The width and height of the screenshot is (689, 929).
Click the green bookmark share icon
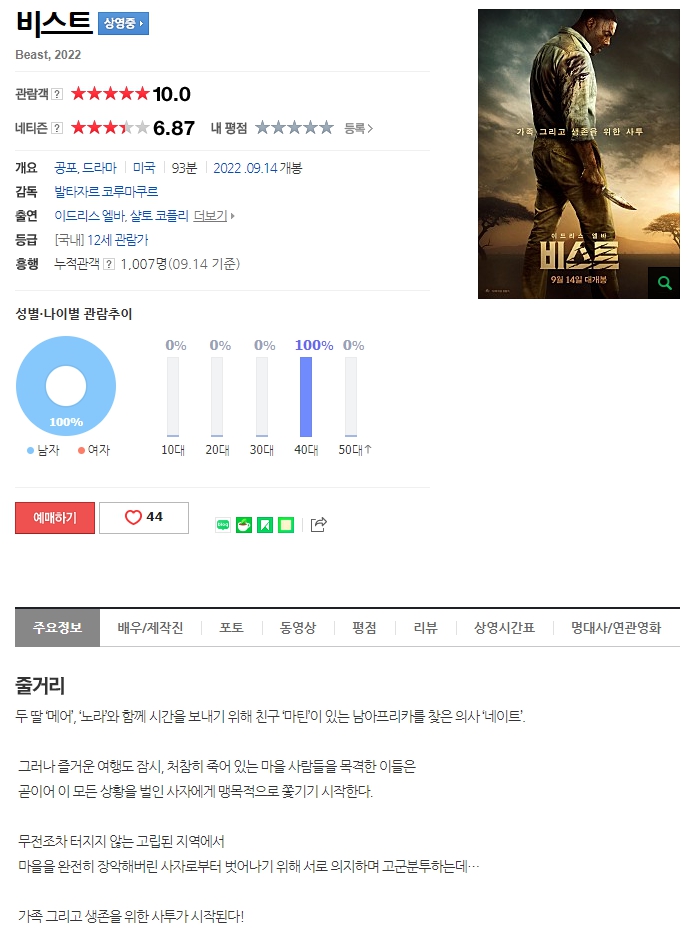265,525
